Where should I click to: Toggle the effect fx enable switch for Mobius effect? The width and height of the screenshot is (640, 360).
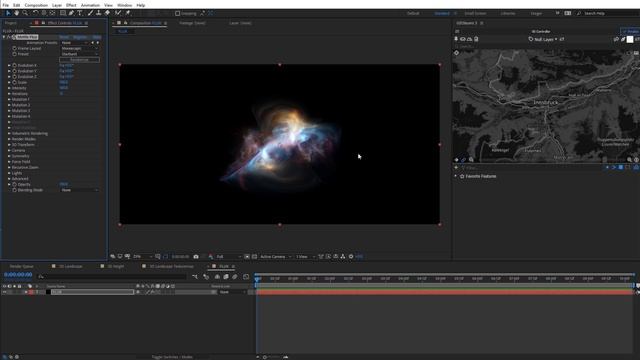[9, 37]
